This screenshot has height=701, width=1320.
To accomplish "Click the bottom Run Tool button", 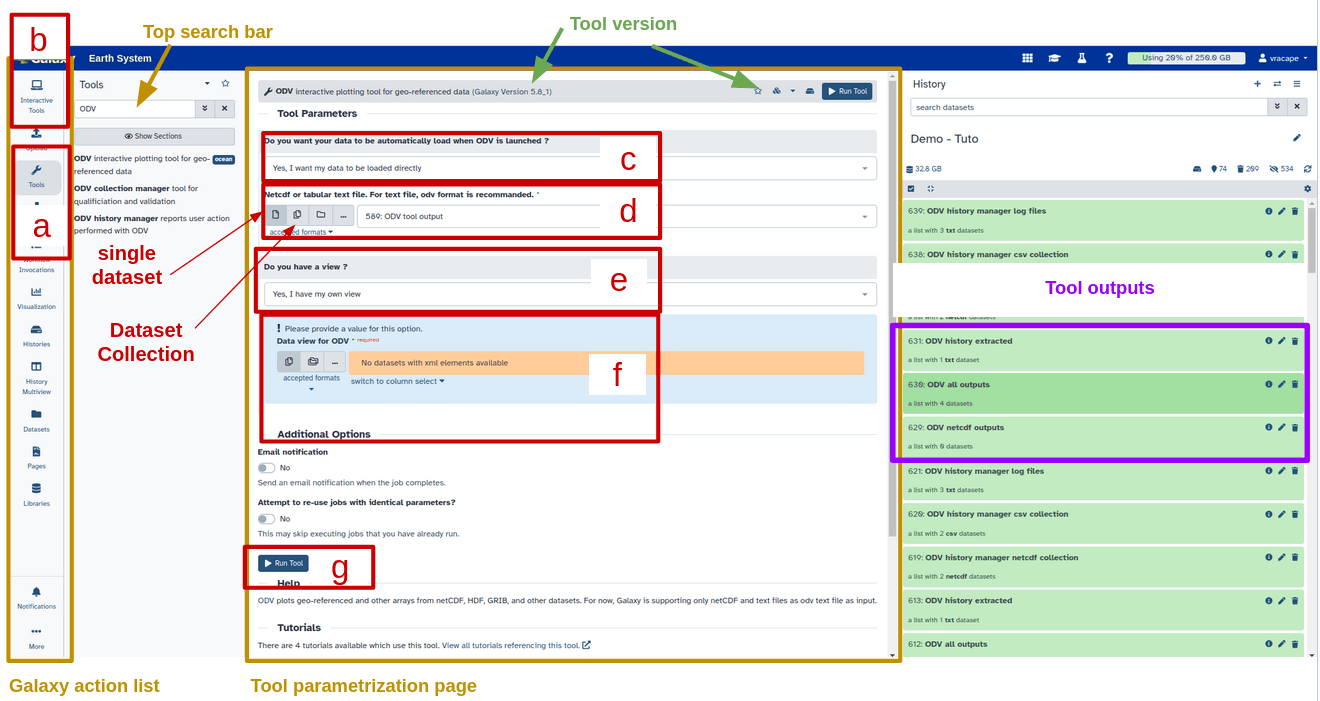I will tap(283, 563).
